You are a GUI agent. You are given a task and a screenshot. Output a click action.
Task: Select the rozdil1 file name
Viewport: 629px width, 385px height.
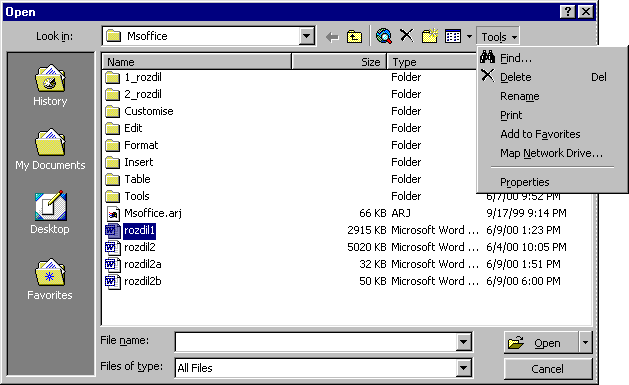click(x=140, y=231)
